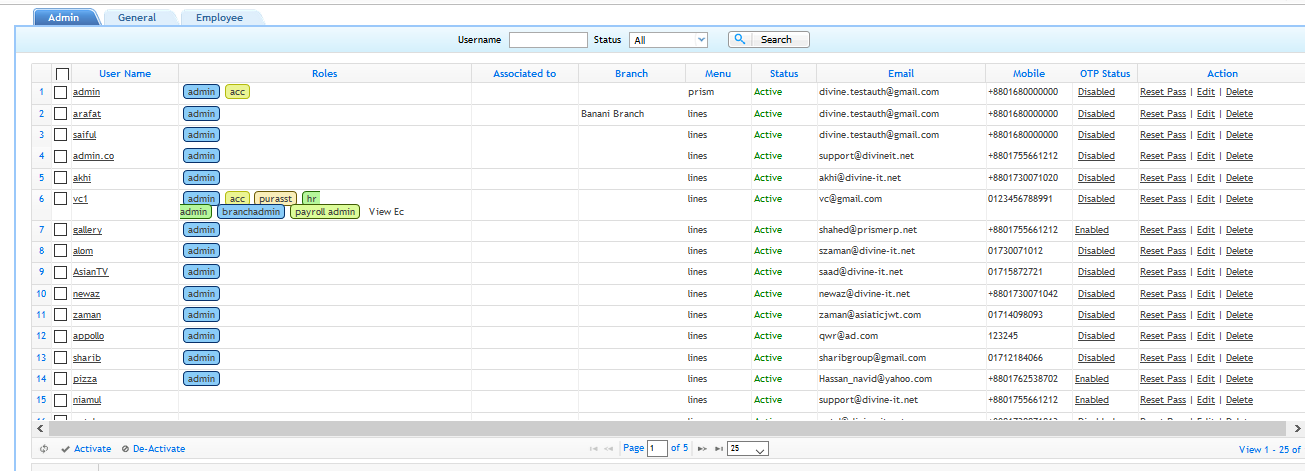Open the username link AsianTV
Image resolution: width=1305 pixels, height=471 pixels.
91,272
